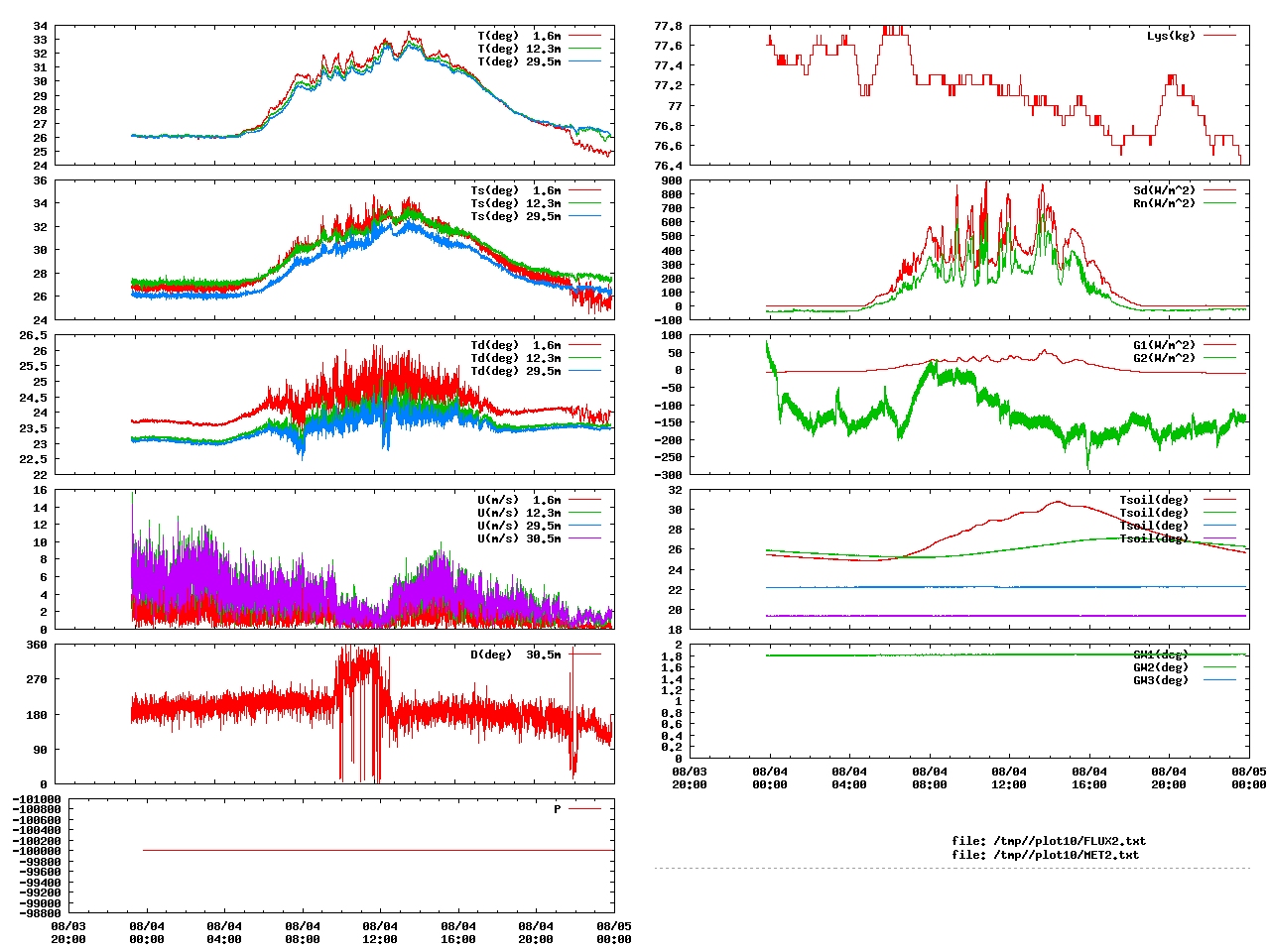Viewport: 1270px width, 952px height.
Task: Click the -100000 pressure axis label
Action: (37, 851)
